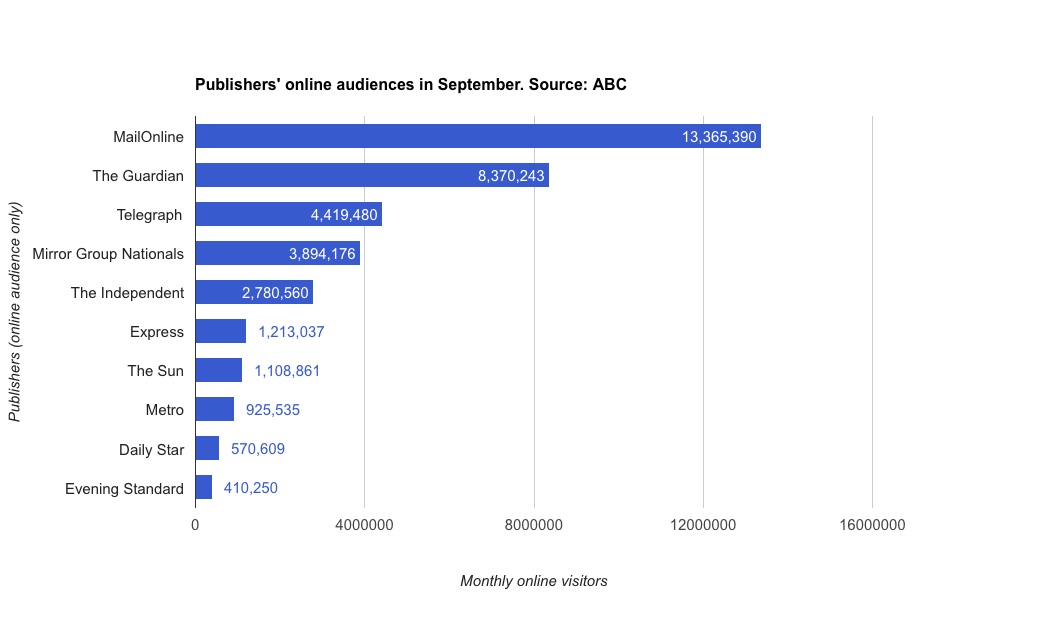Click the 410,250 value label
The image size is (1053, 624).
pyautogui.click(x=250, y=488)
